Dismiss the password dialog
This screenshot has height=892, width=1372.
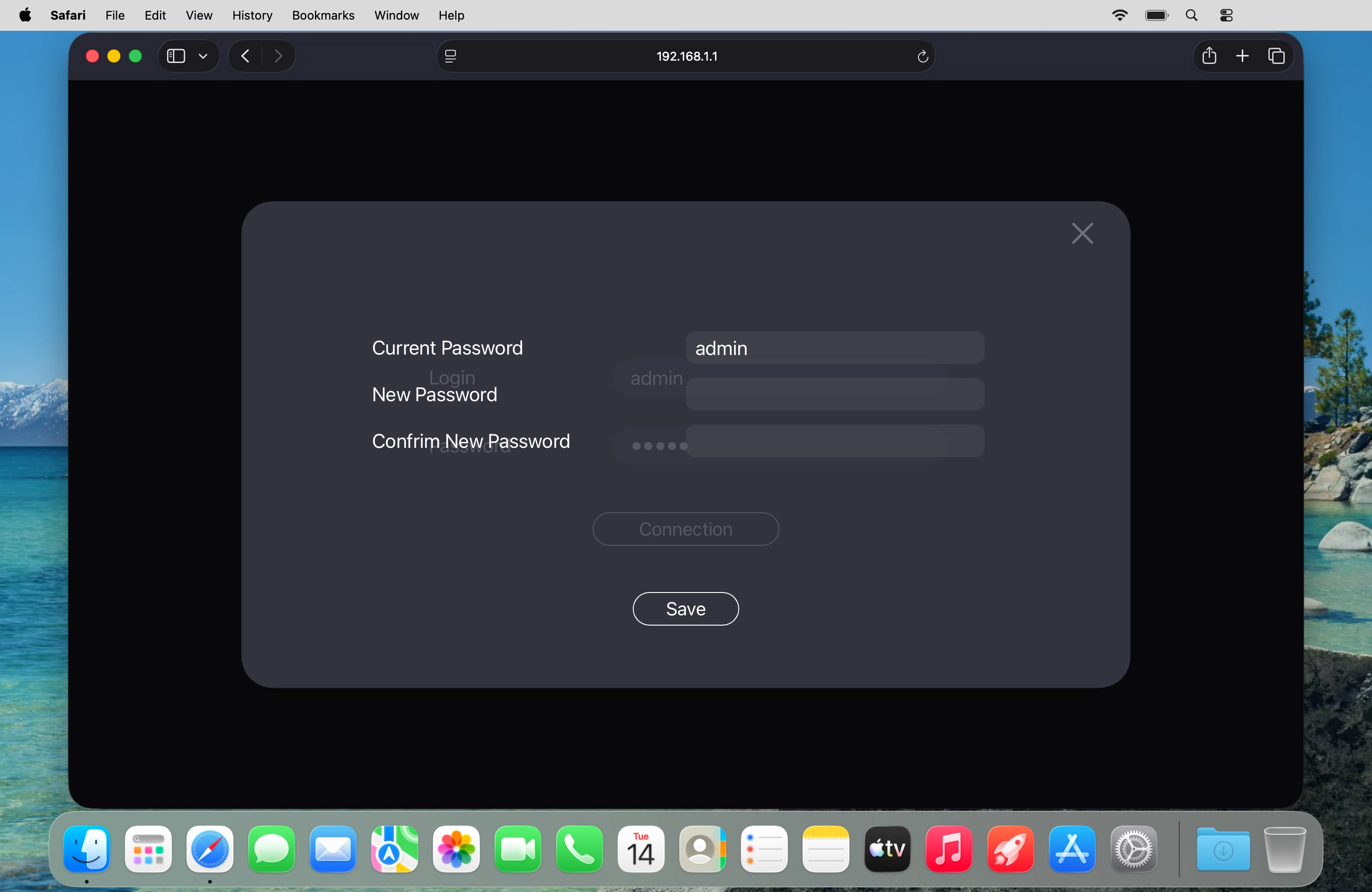[x=1082, y=233]
